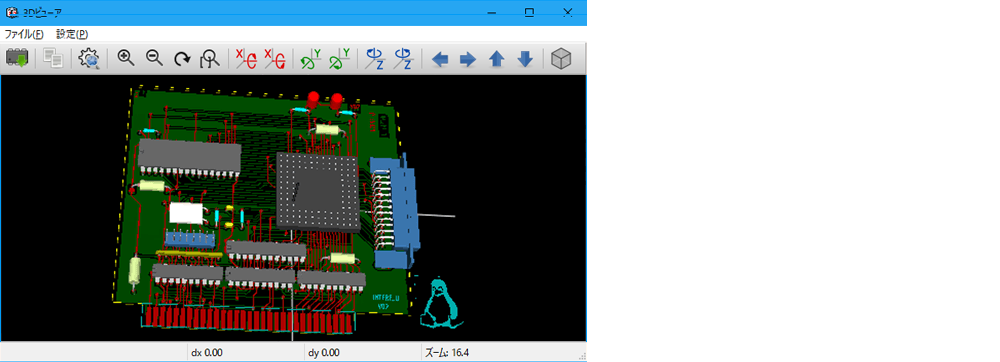Click the first blue Z-axis rotation icon

click(374, 59)
